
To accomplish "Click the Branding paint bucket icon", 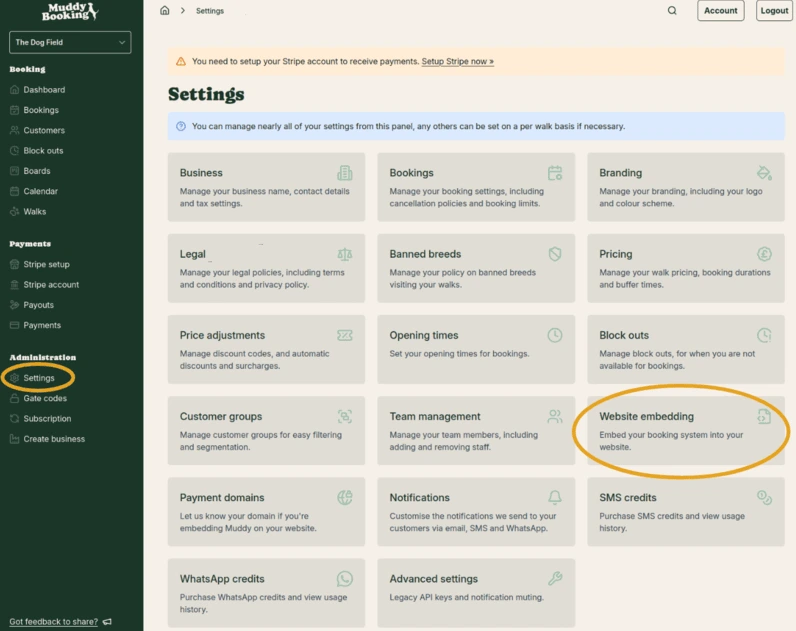I will pos(764,173).
